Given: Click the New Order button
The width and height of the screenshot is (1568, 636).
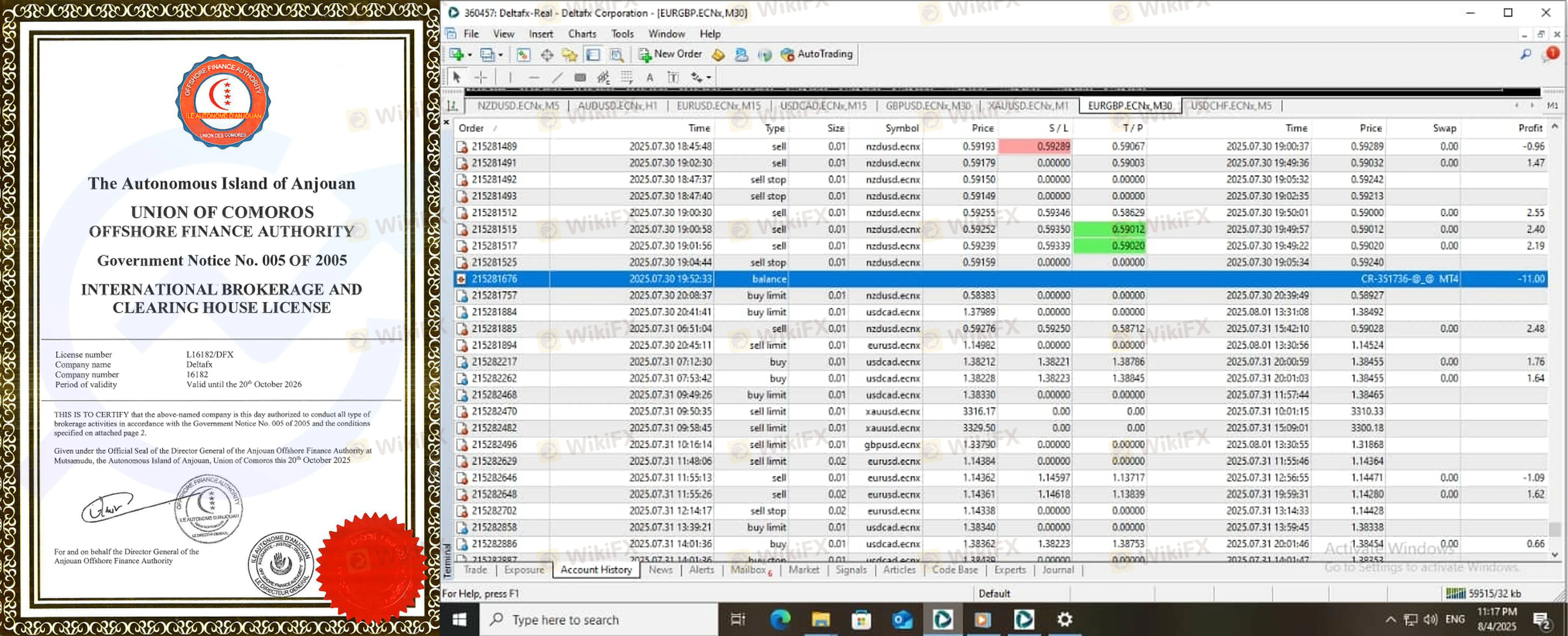Looking at the screenshot, I should click(x=670, y=54).
